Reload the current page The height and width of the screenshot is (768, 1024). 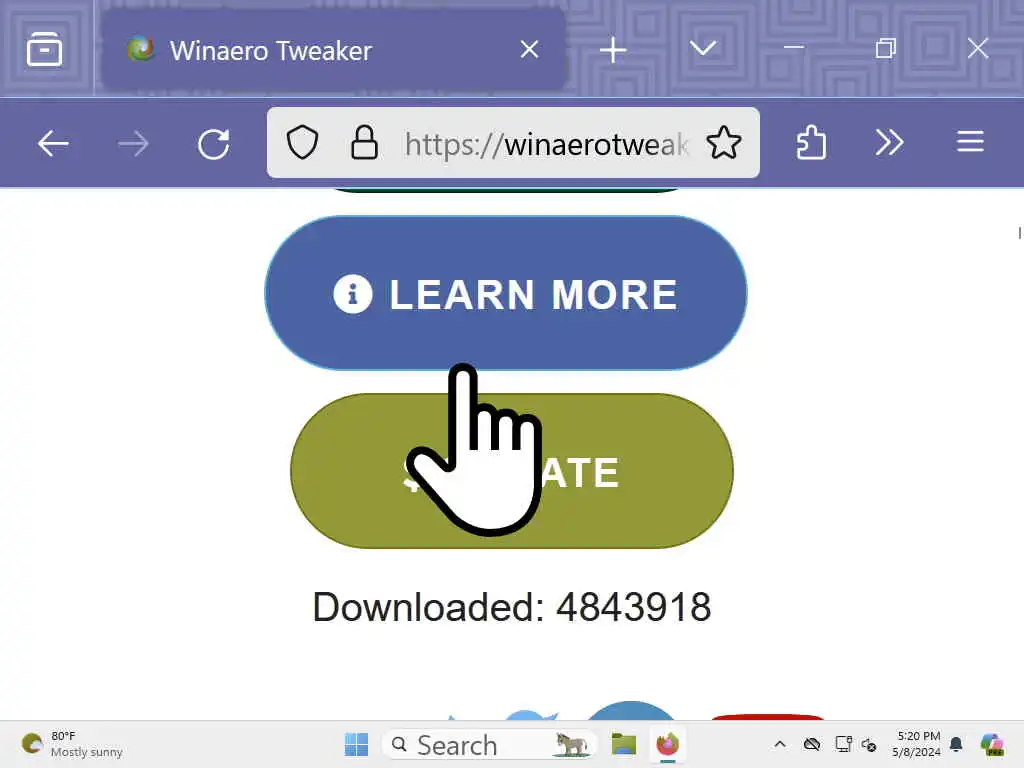214,144
